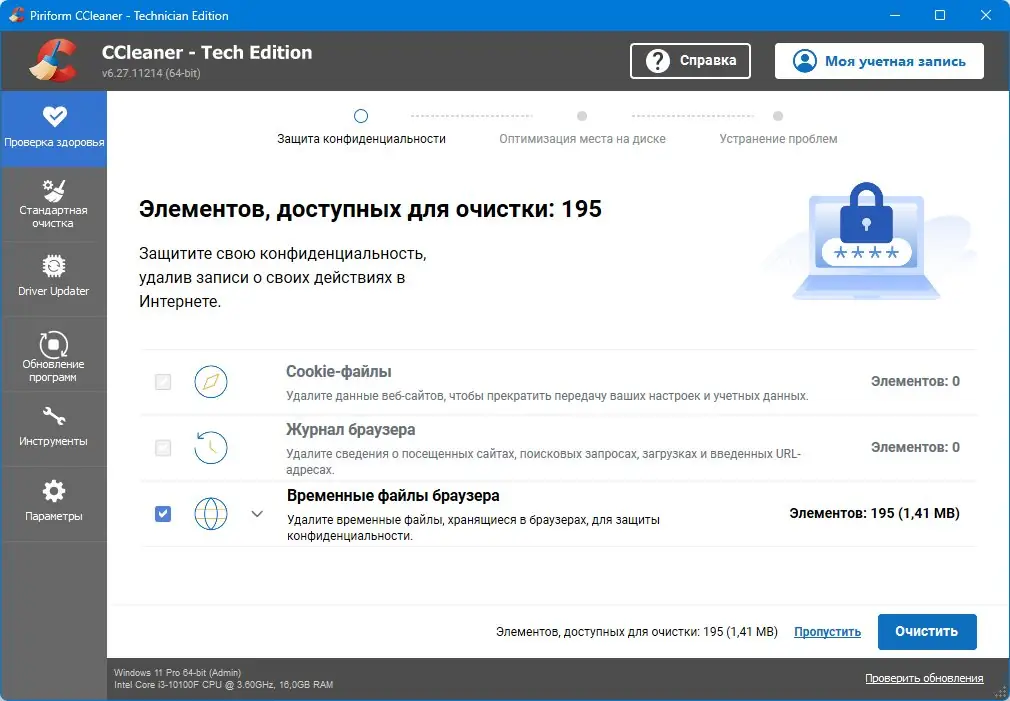Select the Стандартная очистка tool

[x=54, y=203]
